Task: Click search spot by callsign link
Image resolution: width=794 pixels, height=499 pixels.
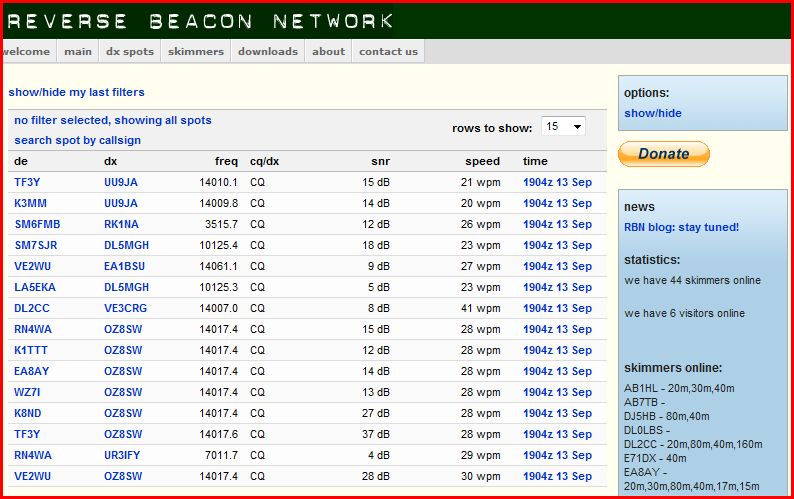Action: [77, 140]
